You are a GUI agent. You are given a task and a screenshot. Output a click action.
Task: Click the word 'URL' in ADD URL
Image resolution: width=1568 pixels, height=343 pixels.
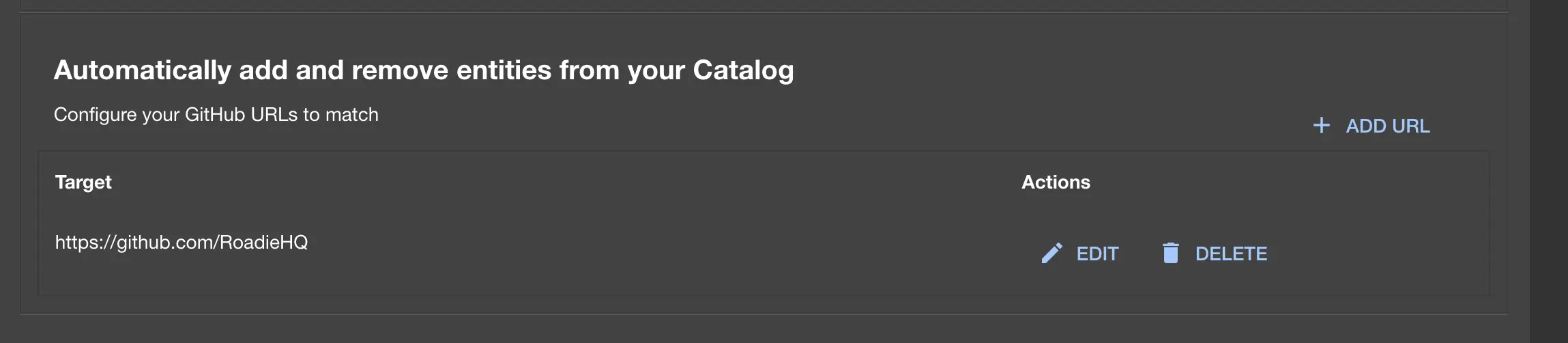pos(1409,126)
